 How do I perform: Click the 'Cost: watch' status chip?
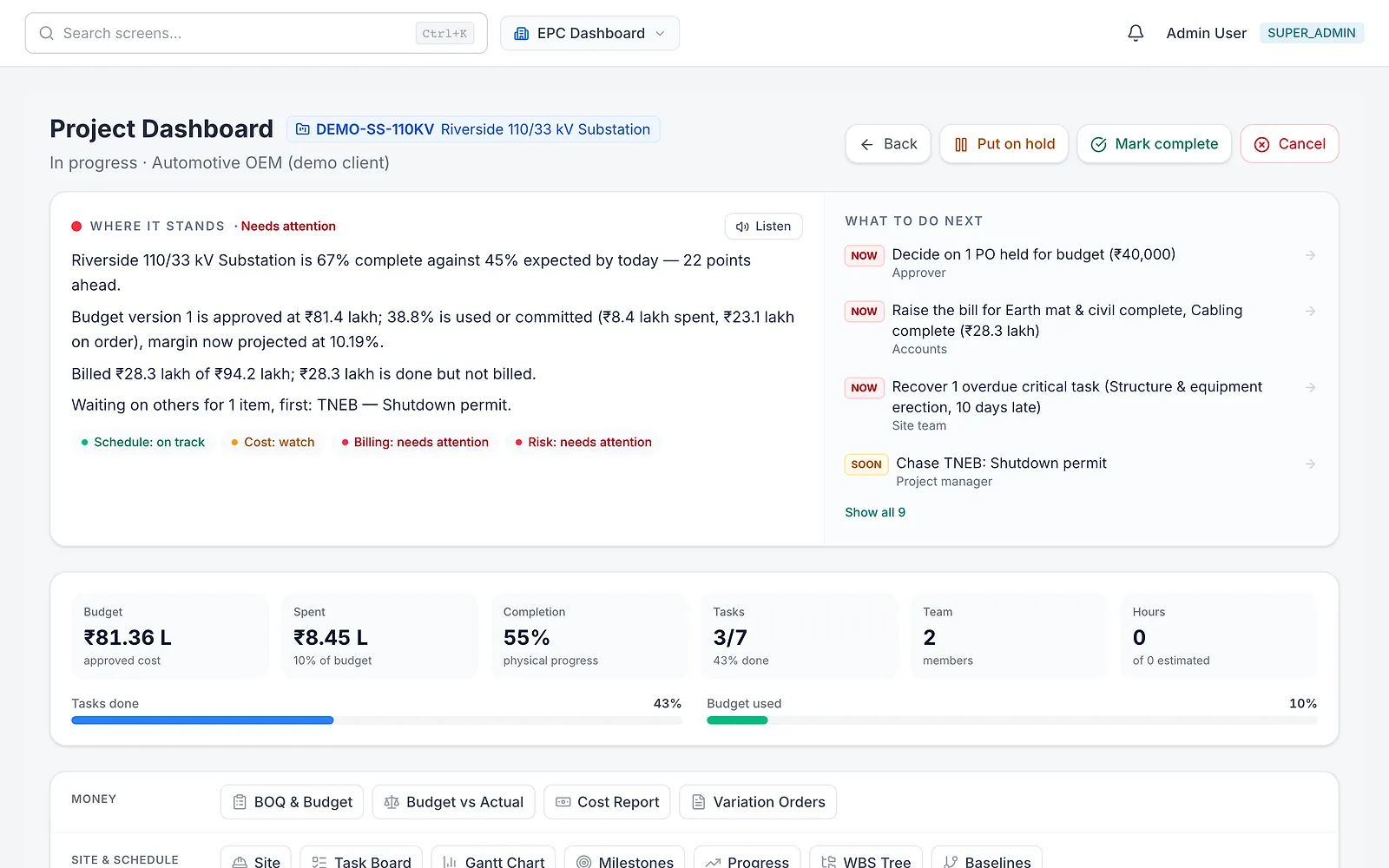(x=273, y=442)
